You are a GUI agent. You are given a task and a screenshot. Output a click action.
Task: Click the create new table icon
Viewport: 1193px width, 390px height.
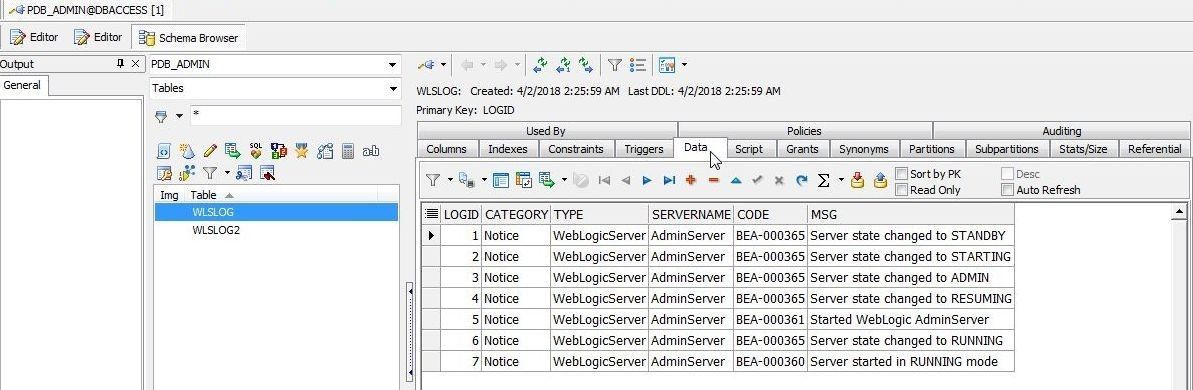point(186,151)
